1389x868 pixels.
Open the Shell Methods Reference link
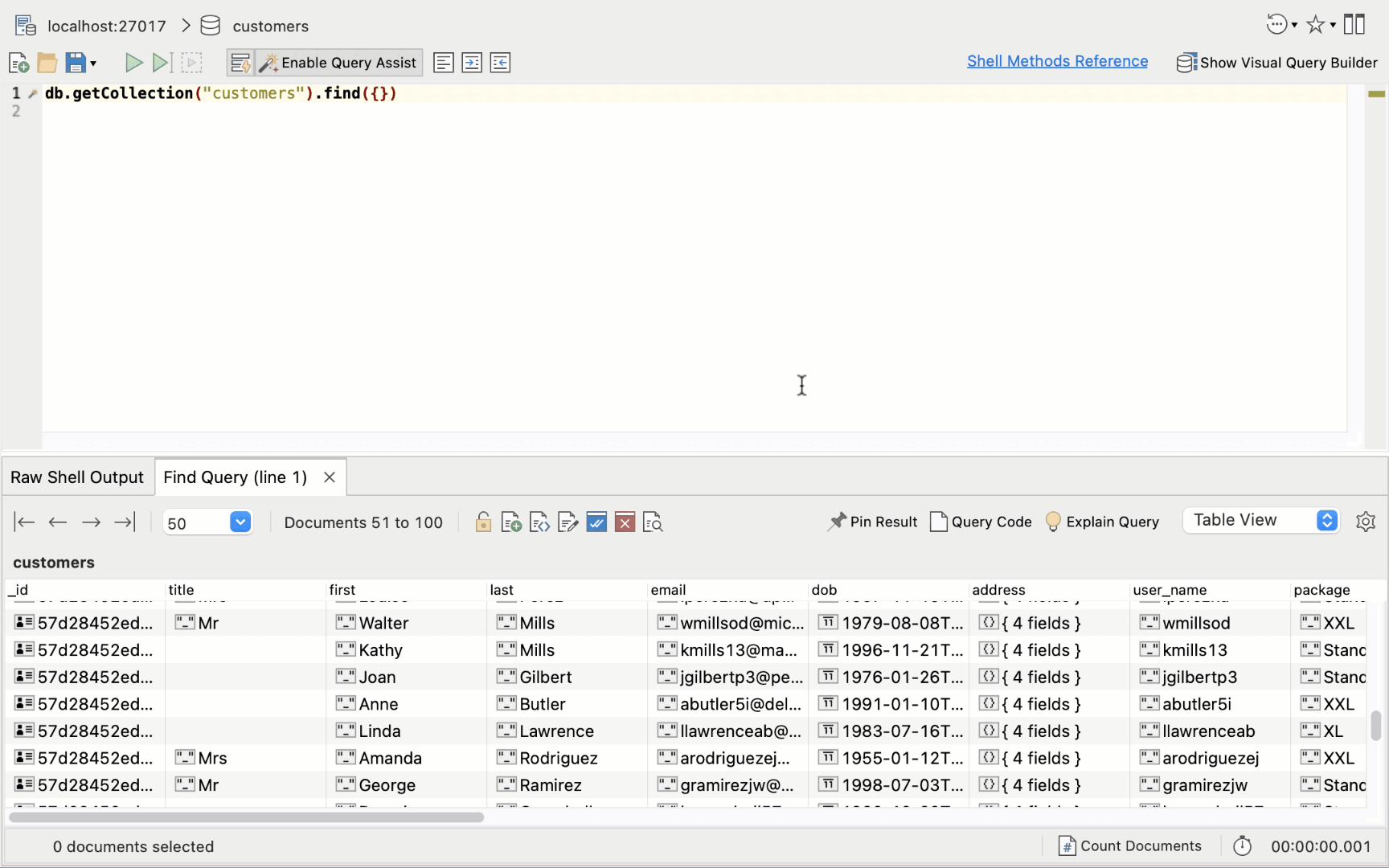click(x=1057, y=61)
